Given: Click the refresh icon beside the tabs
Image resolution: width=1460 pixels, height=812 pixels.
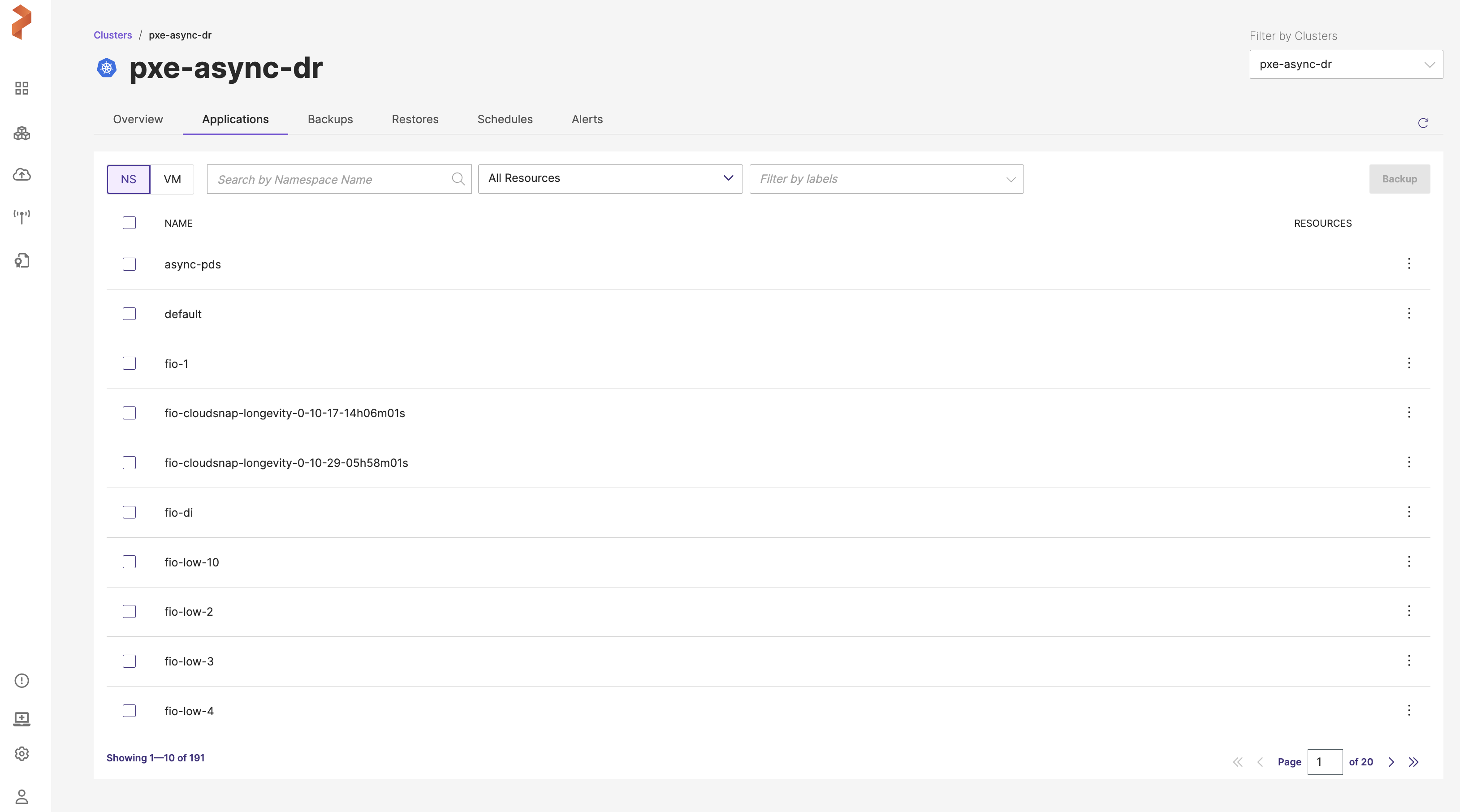Looking at the screenshot, I should (x=1423, y=123).
